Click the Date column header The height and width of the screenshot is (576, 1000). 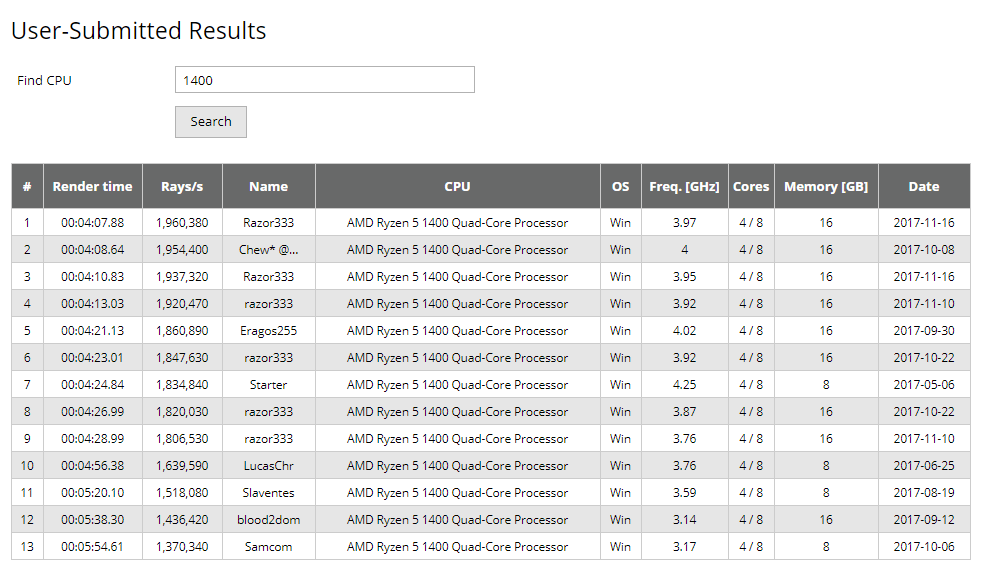(x=924, y=186)
